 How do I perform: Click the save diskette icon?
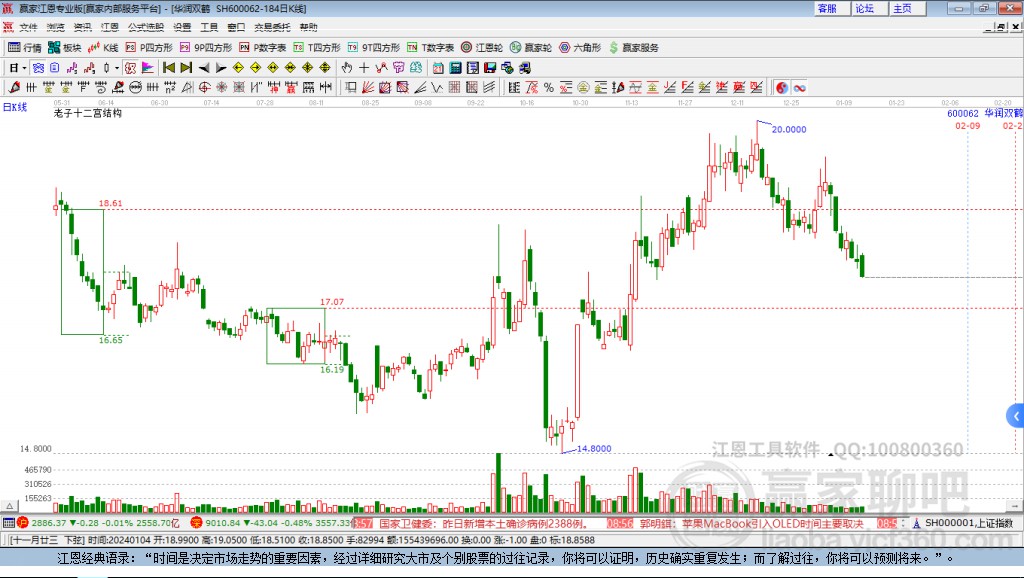click(x=490, y=67)
